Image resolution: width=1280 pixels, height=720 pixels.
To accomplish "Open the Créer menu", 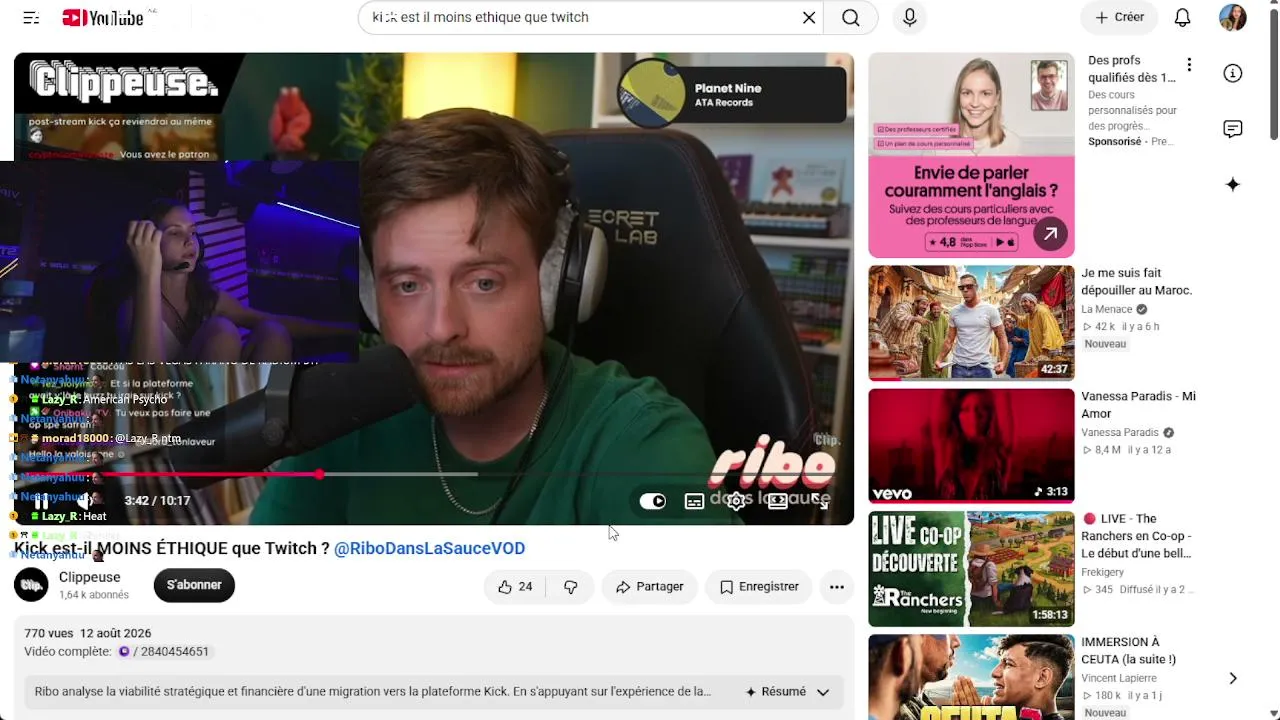I will click(x=1119, y=17).
